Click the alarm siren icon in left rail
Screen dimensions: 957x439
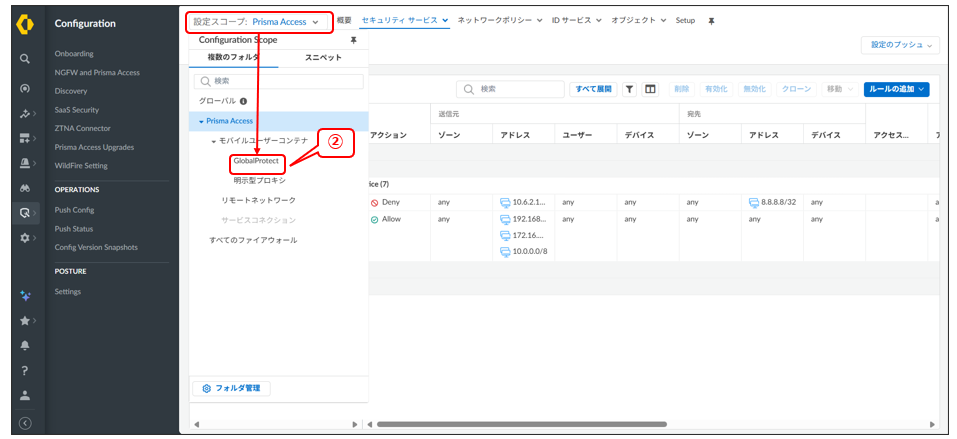(25, 163)
